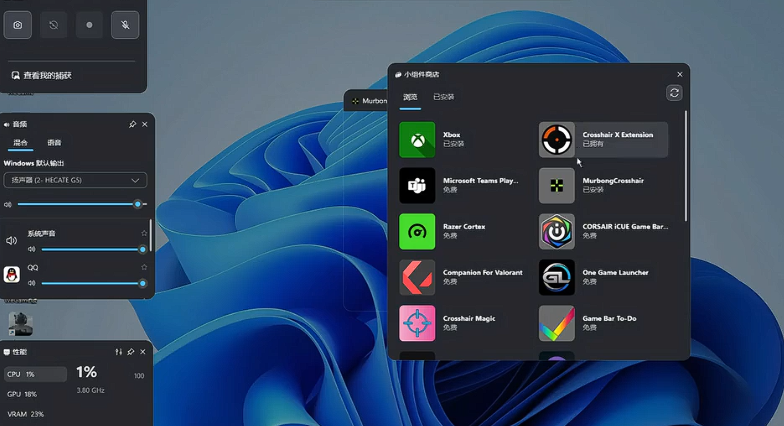784x426 pixels.
Task: Expand the HECATE G5 output device dropdown
Action: (75, 180)
